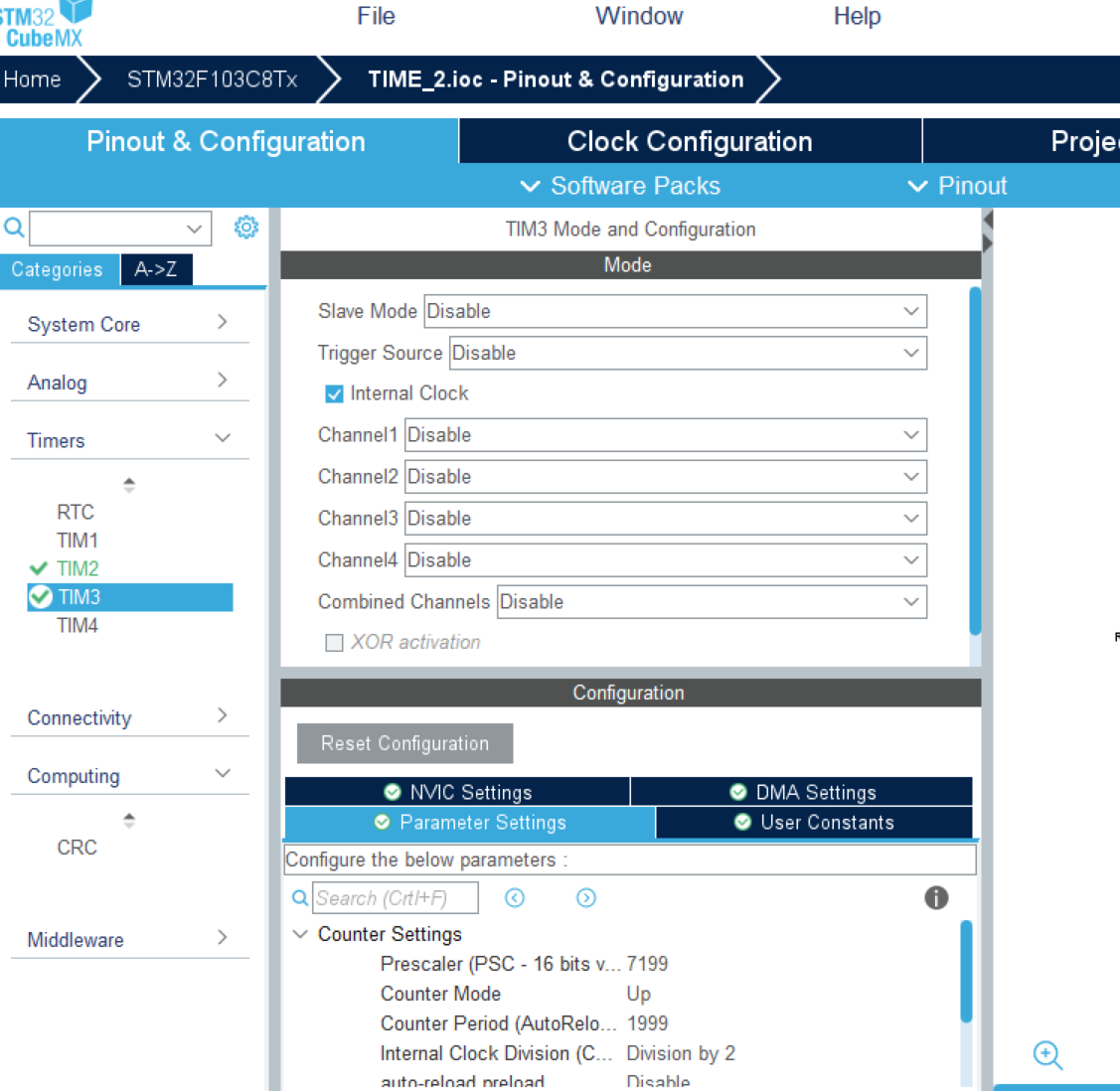Open the Pinout dropdown menu
Image resolution: width=1120 pixels, height=1091 pixels.
[x=957, y=186]
